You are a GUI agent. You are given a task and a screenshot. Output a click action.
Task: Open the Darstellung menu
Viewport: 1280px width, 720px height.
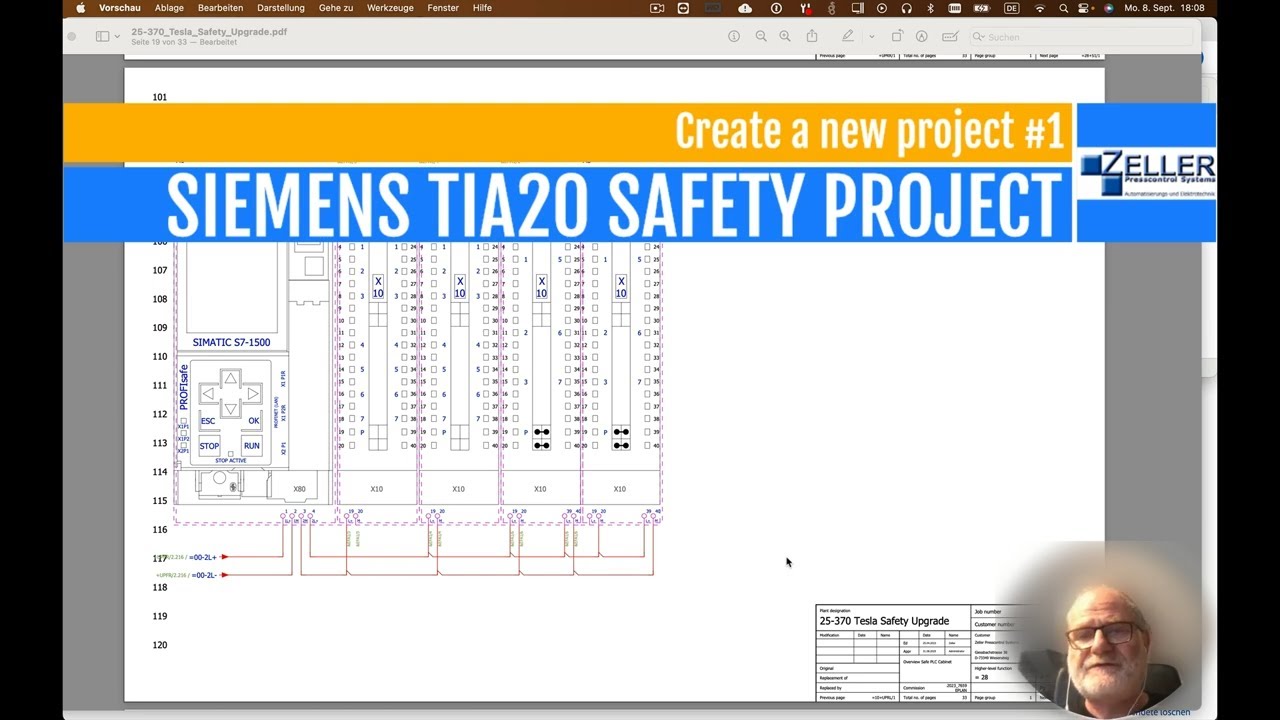click(281, 8)
